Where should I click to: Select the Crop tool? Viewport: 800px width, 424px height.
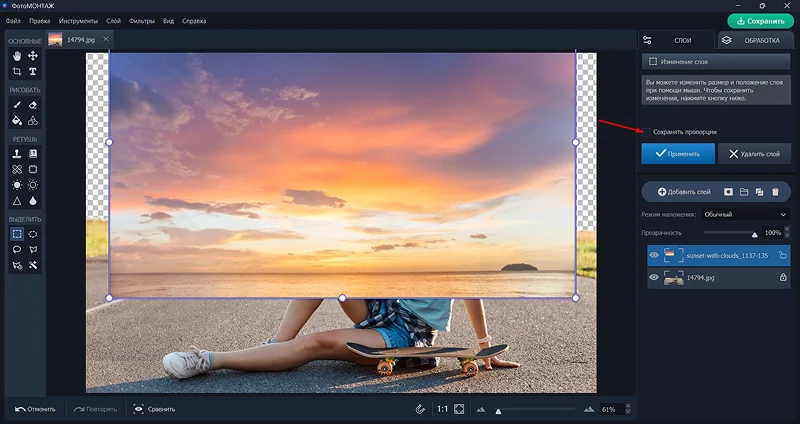tap(17, 71)
